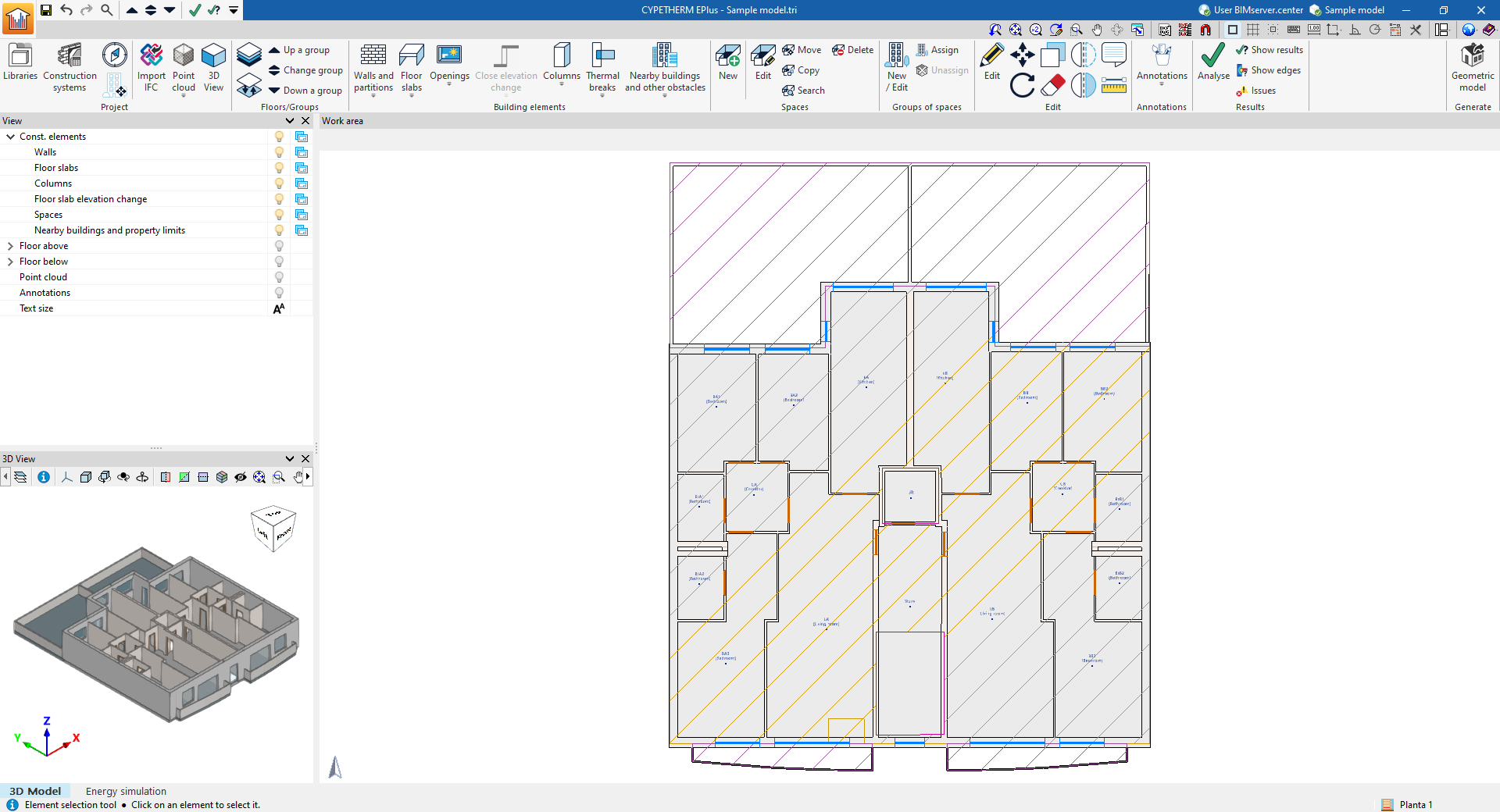Image resolution: width=1500 pixels, height=812 pixels.
Task: Toggle Floor above visibility lightbulb
Action: (x=279, y=246)
